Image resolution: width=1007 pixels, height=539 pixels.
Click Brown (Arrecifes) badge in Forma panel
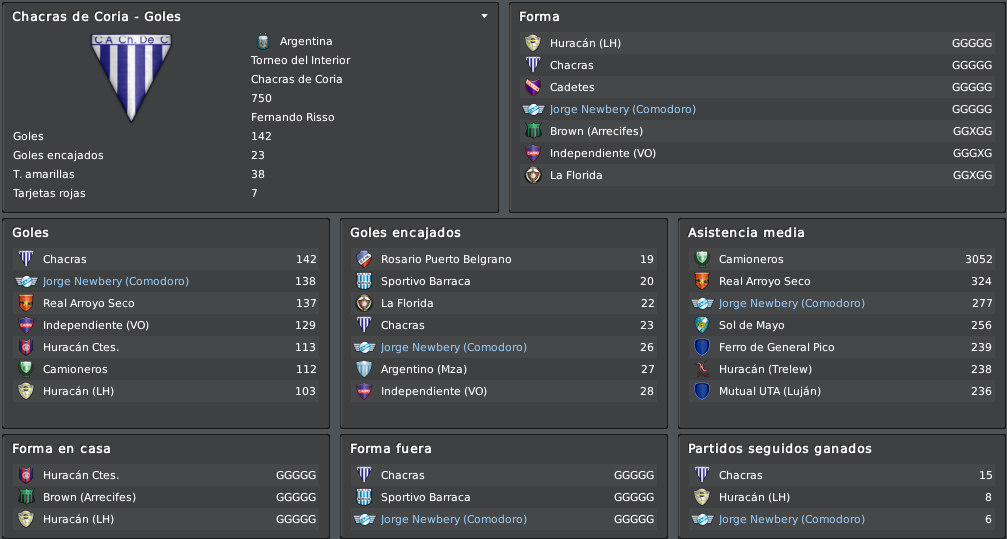[x=532, y=131]
